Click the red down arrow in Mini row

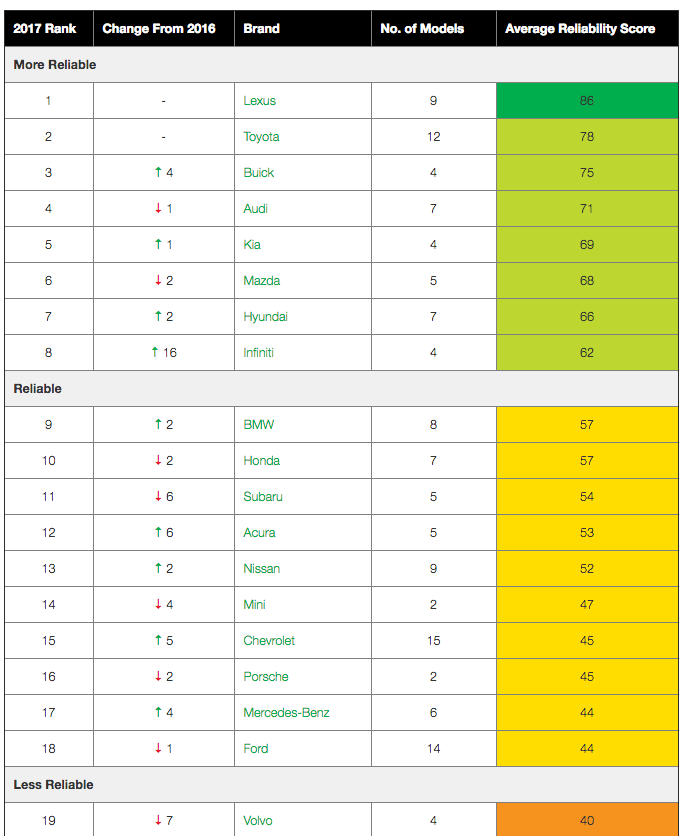point(158,604)
